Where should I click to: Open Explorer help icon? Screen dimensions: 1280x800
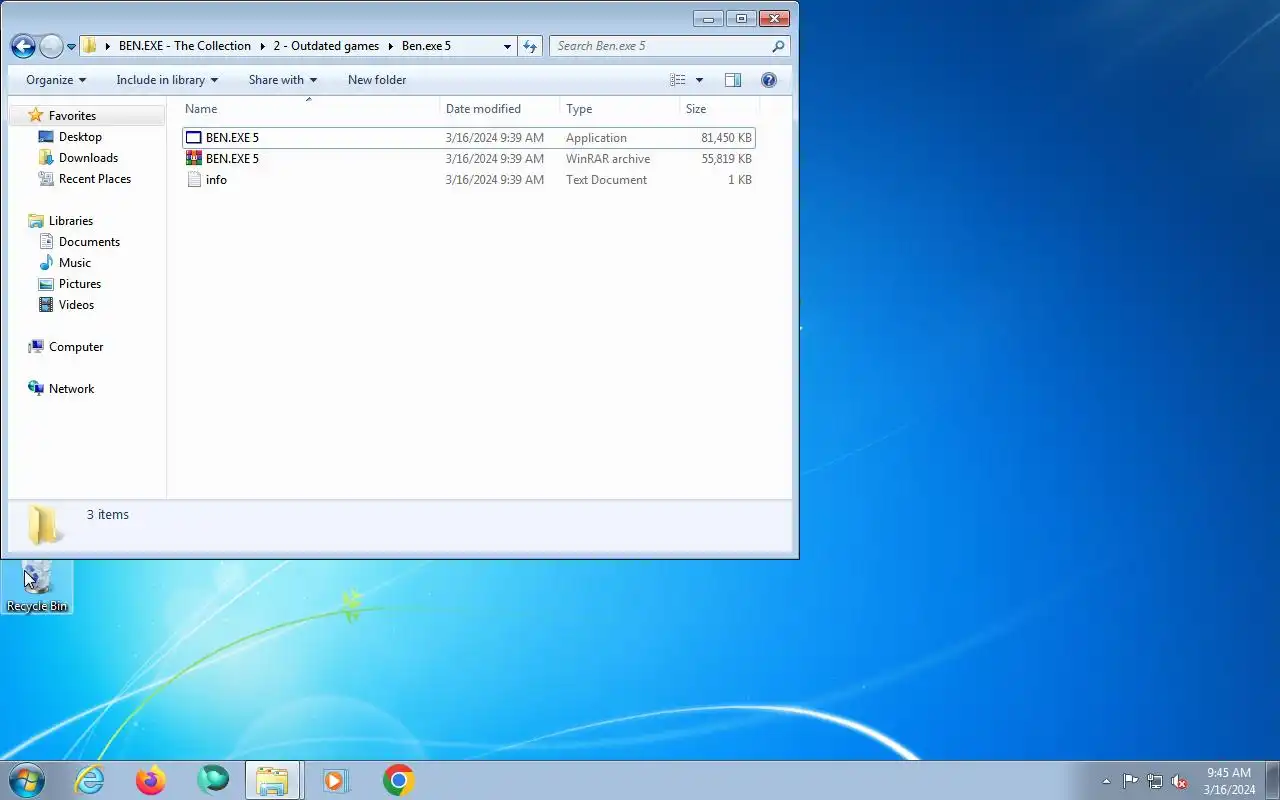pyautogui.click(x=769, y=80)
